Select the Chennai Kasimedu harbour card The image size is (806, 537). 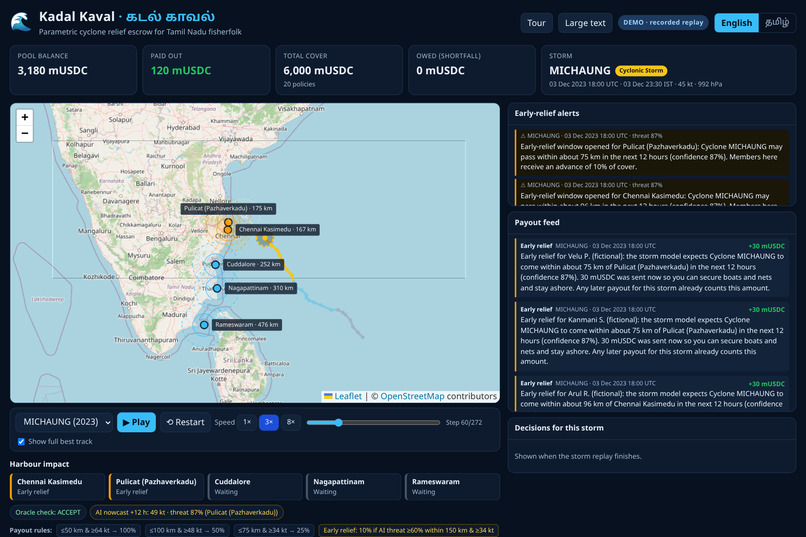57,487
